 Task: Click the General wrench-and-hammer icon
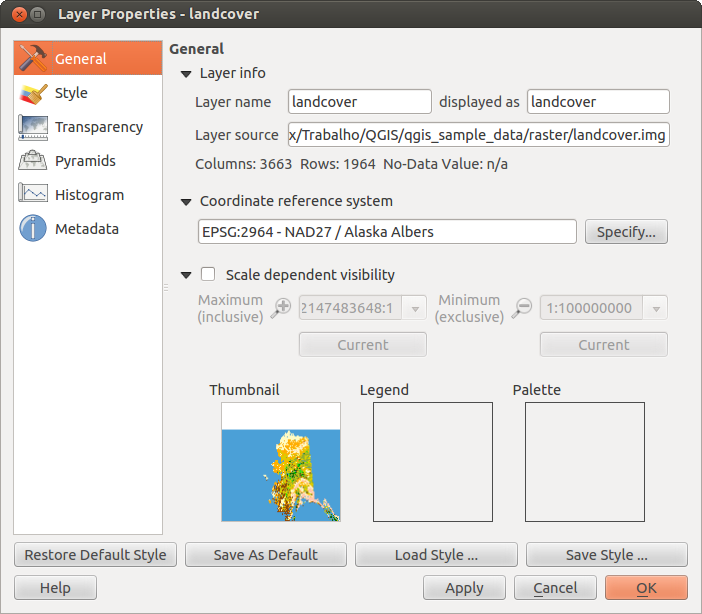[33, 59]
